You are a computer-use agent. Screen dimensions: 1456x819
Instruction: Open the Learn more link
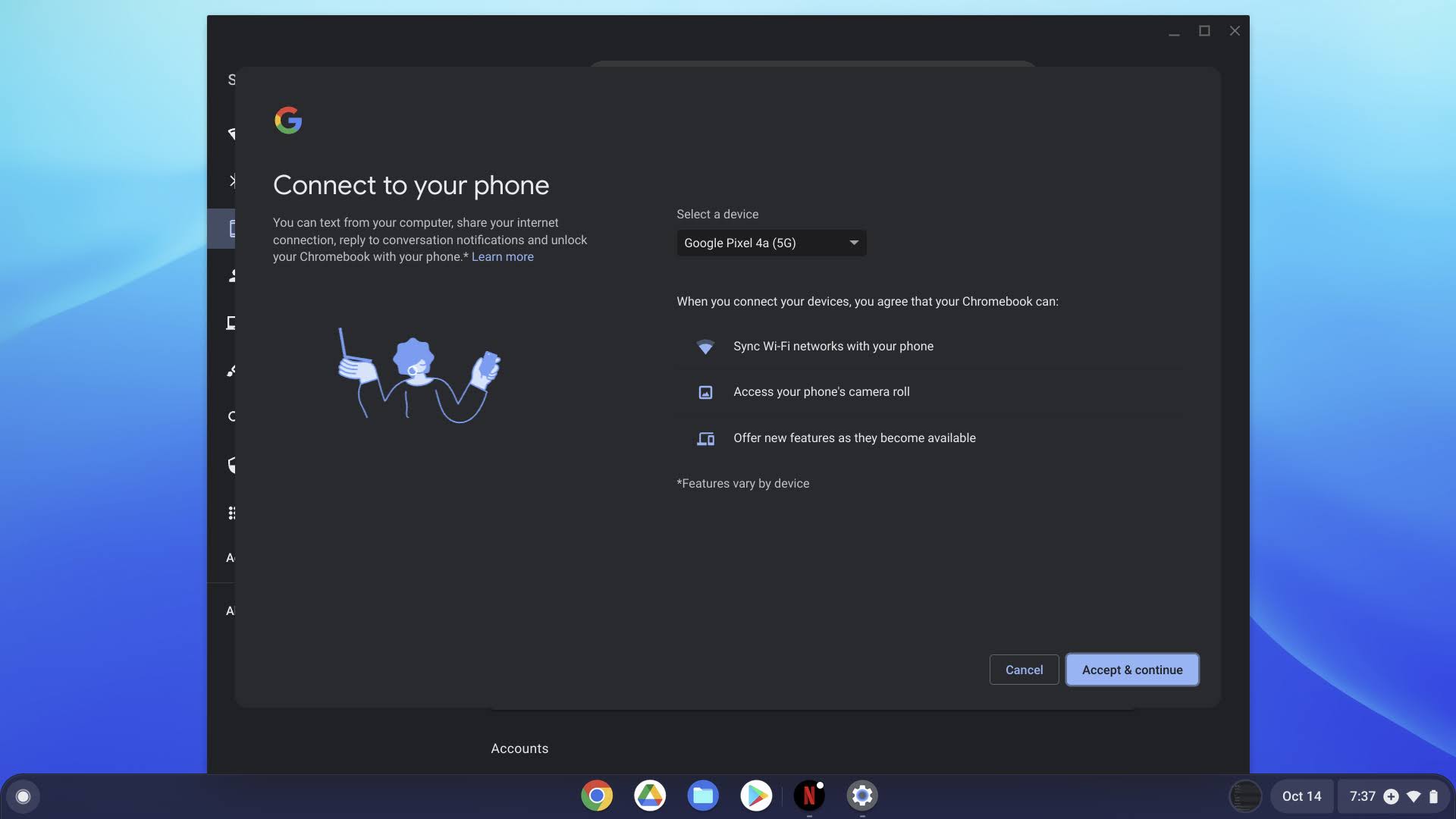(x=502, y=257)
